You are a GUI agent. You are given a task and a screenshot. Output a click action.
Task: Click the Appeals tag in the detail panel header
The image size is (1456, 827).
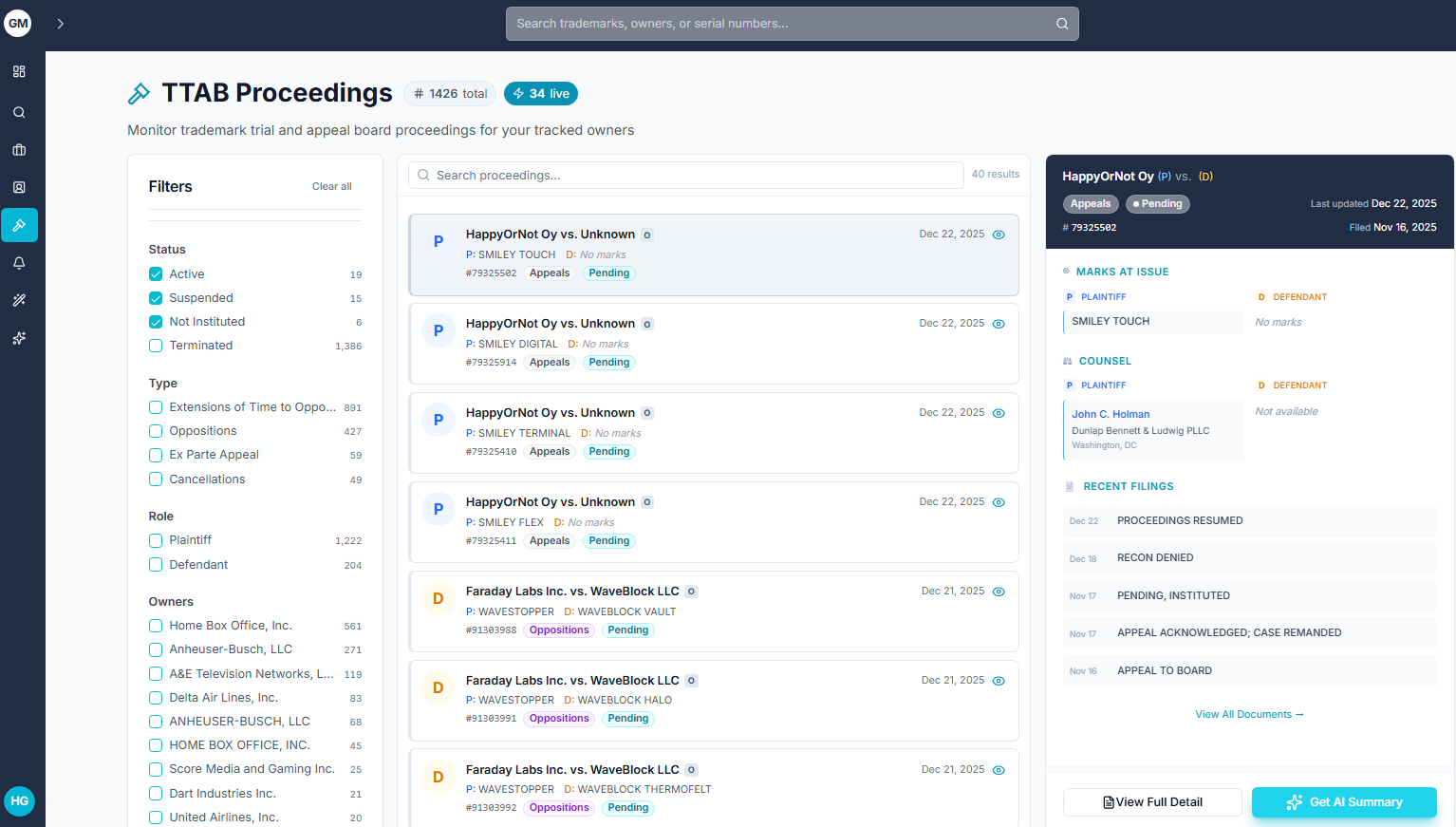(x=1091, y=204)
